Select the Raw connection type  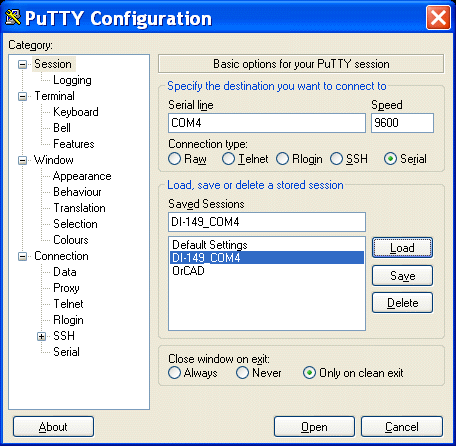(174, 159)
